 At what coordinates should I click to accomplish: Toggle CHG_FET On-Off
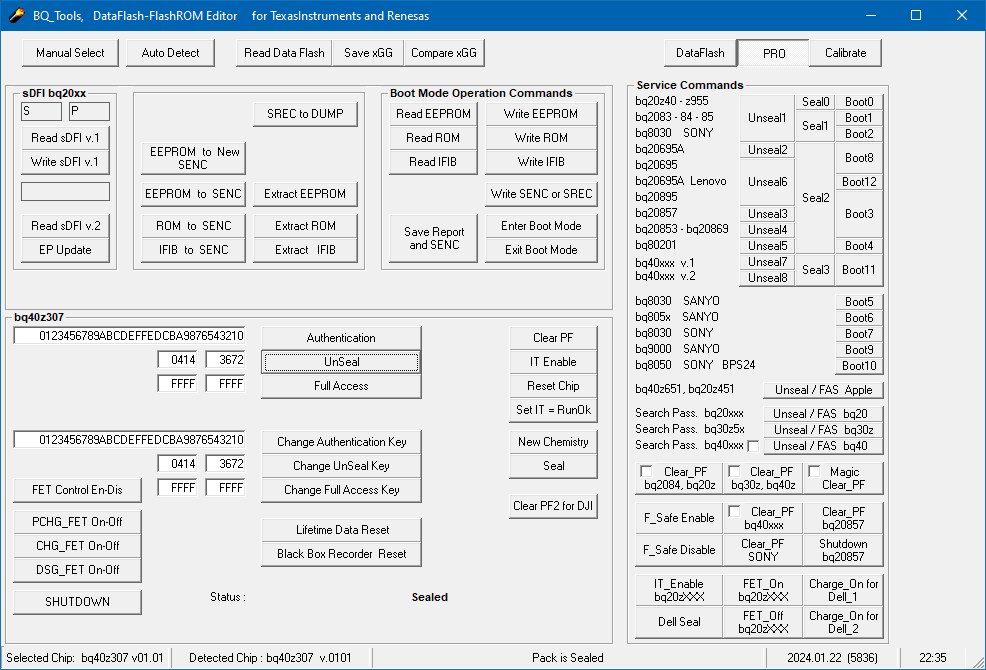(x=77, y=545)
